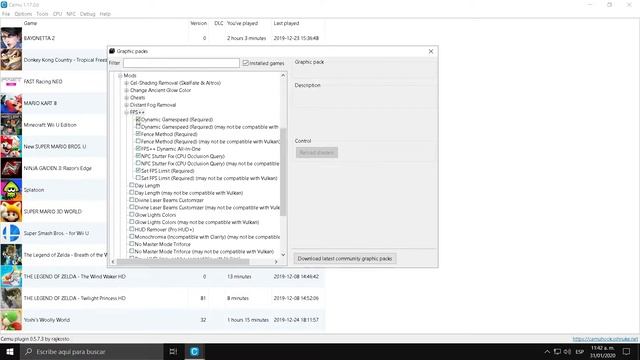Toggle the Installed games checkbox
The image size is (640, 360).
(245, 63)
